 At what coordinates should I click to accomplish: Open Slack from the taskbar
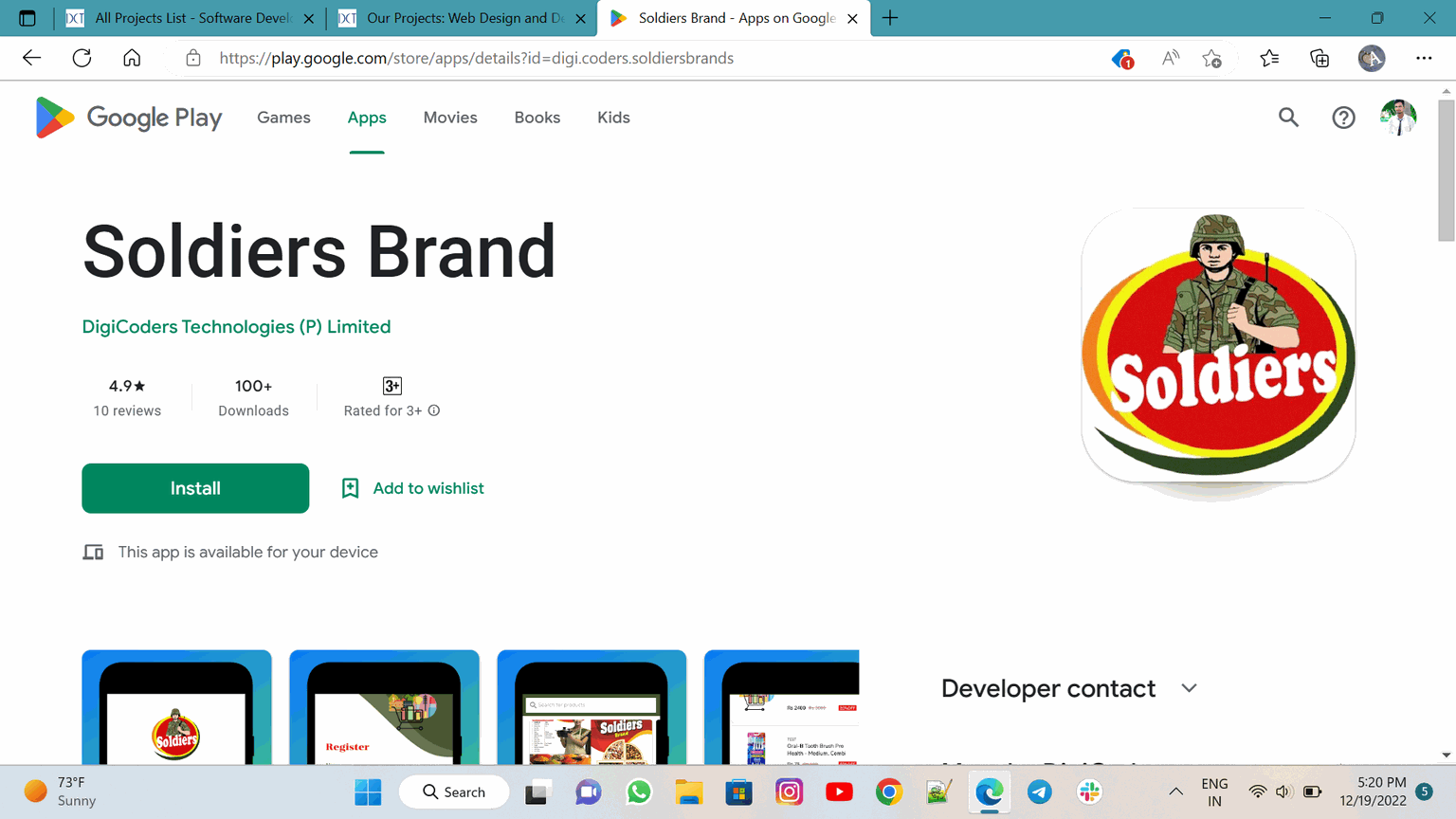point(1090,792)
